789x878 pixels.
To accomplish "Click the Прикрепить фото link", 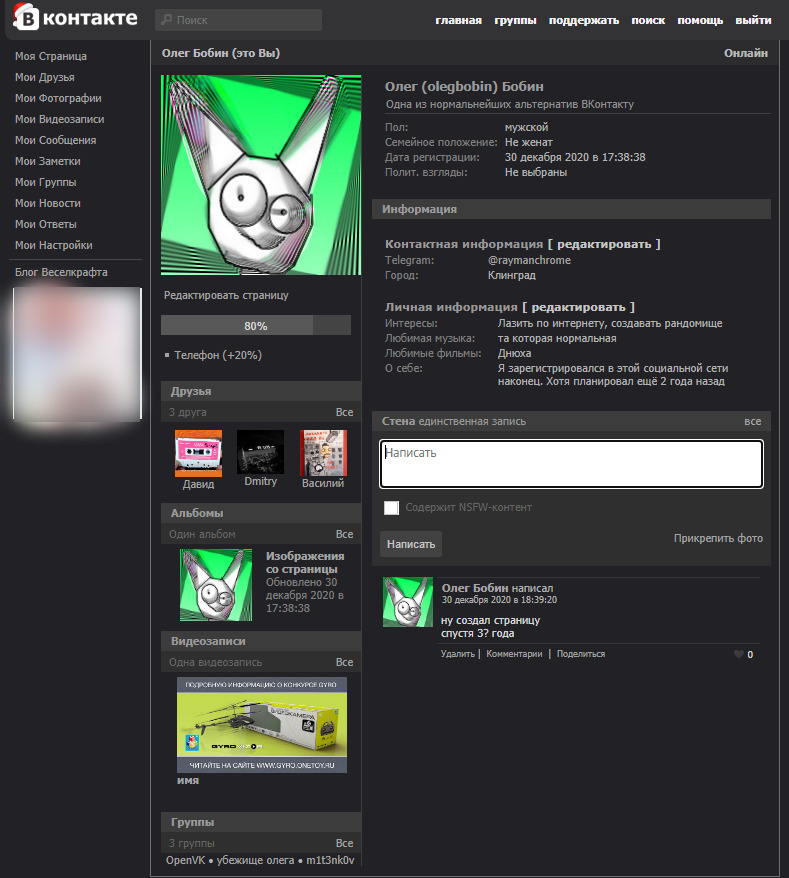I will 718,538.
